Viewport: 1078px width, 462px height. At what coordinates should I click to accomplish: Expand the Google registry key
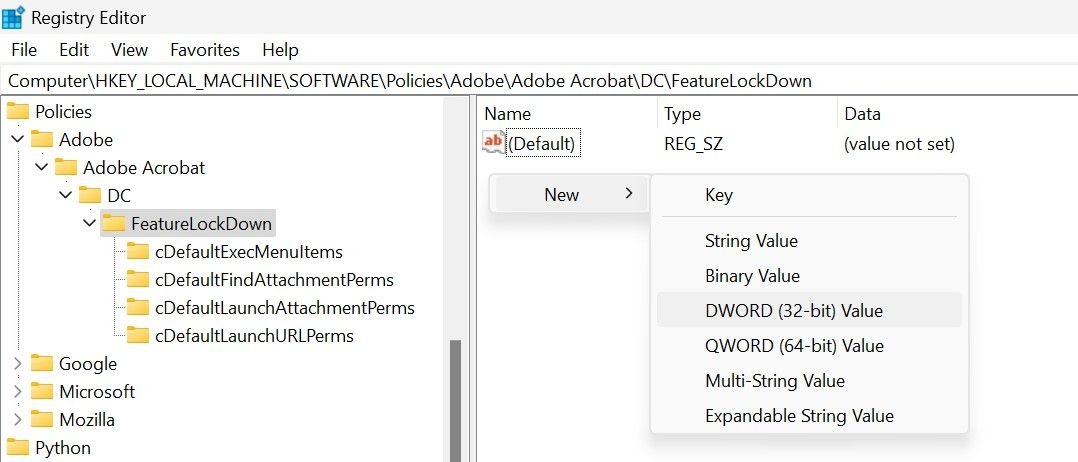18,364
